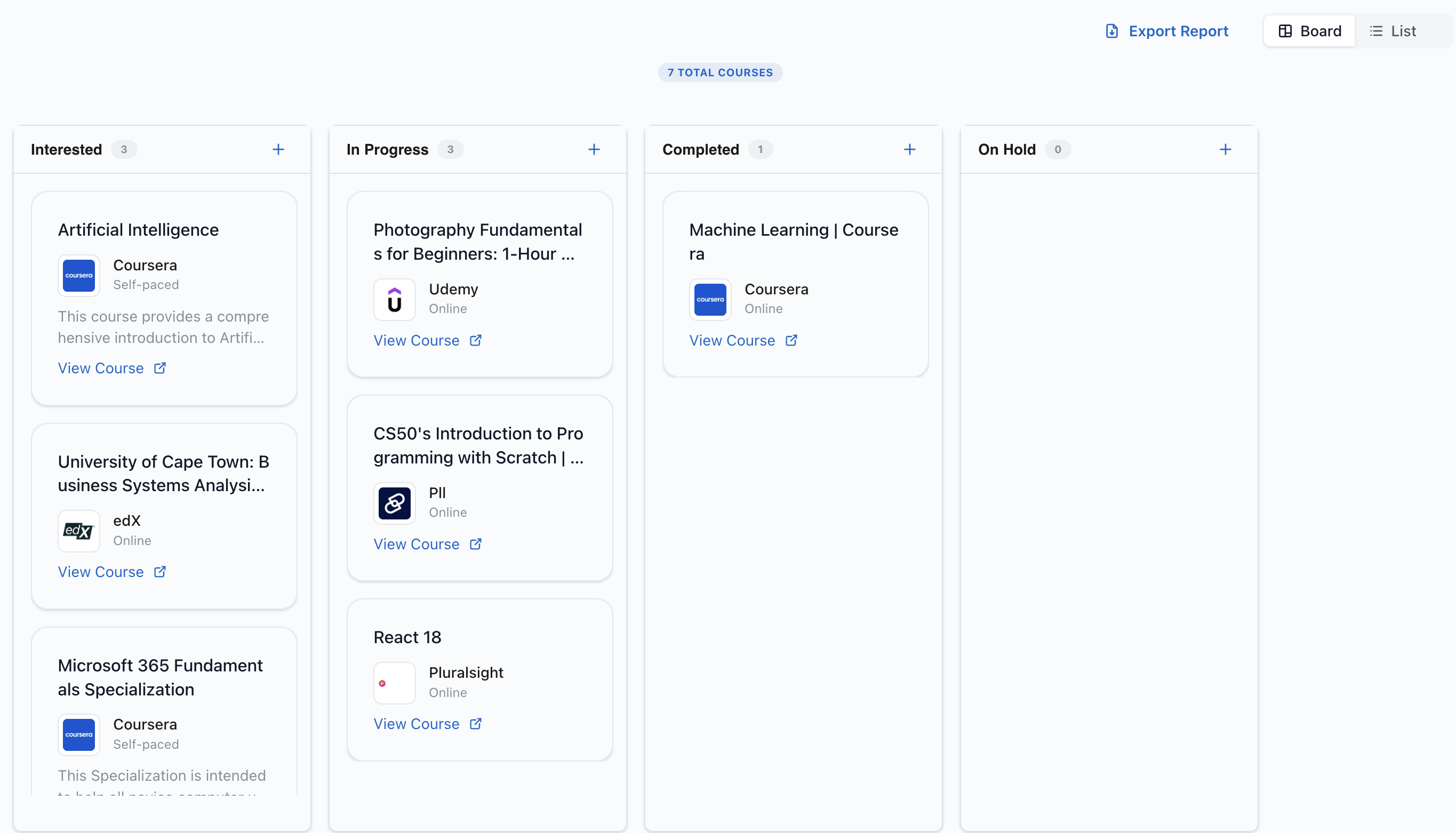The height and width of the screenshot is (833, 1456).
Task: Open View Course on Artificial Intelligence card
Action: (101, 368)
